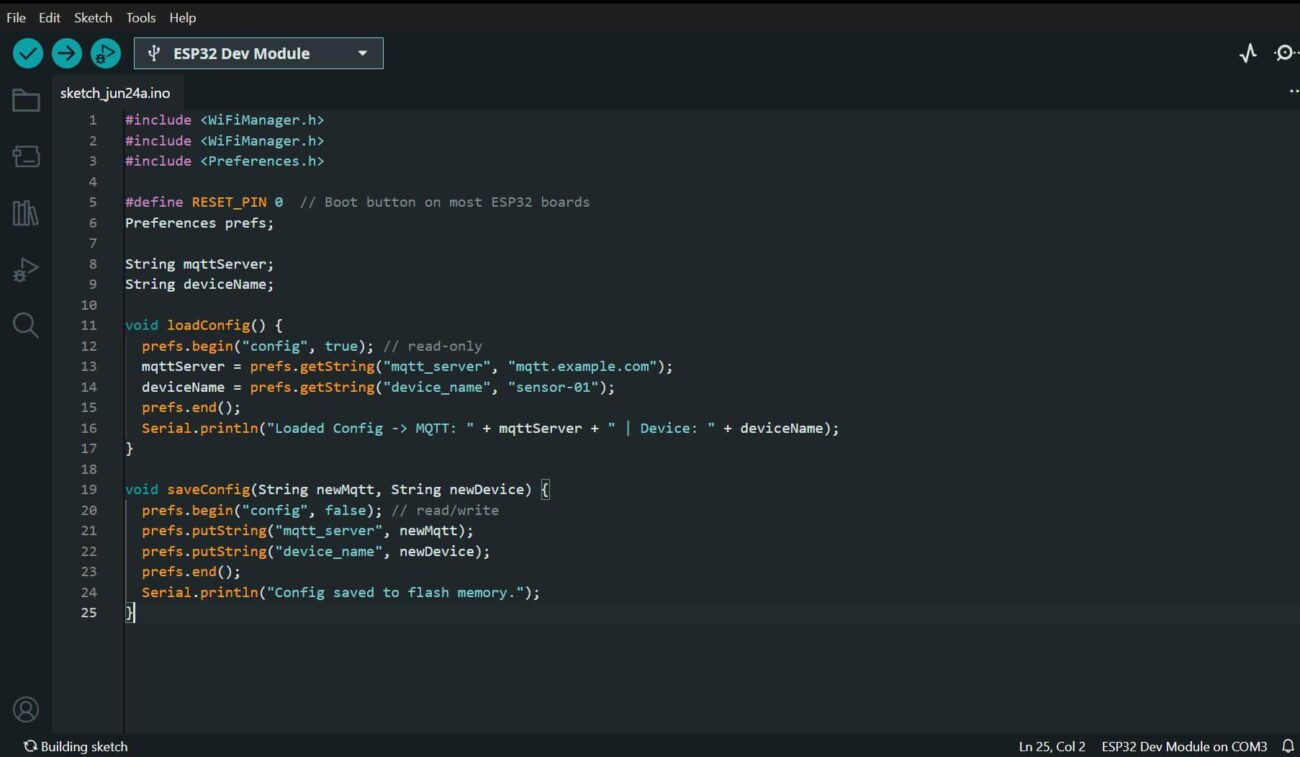Image resolution: width=1300 pixels, height=757 pixels.
Task: Click ESP32 Dev Module on COM3 status
Action: pyautogui.click(x=1184, y=746)
